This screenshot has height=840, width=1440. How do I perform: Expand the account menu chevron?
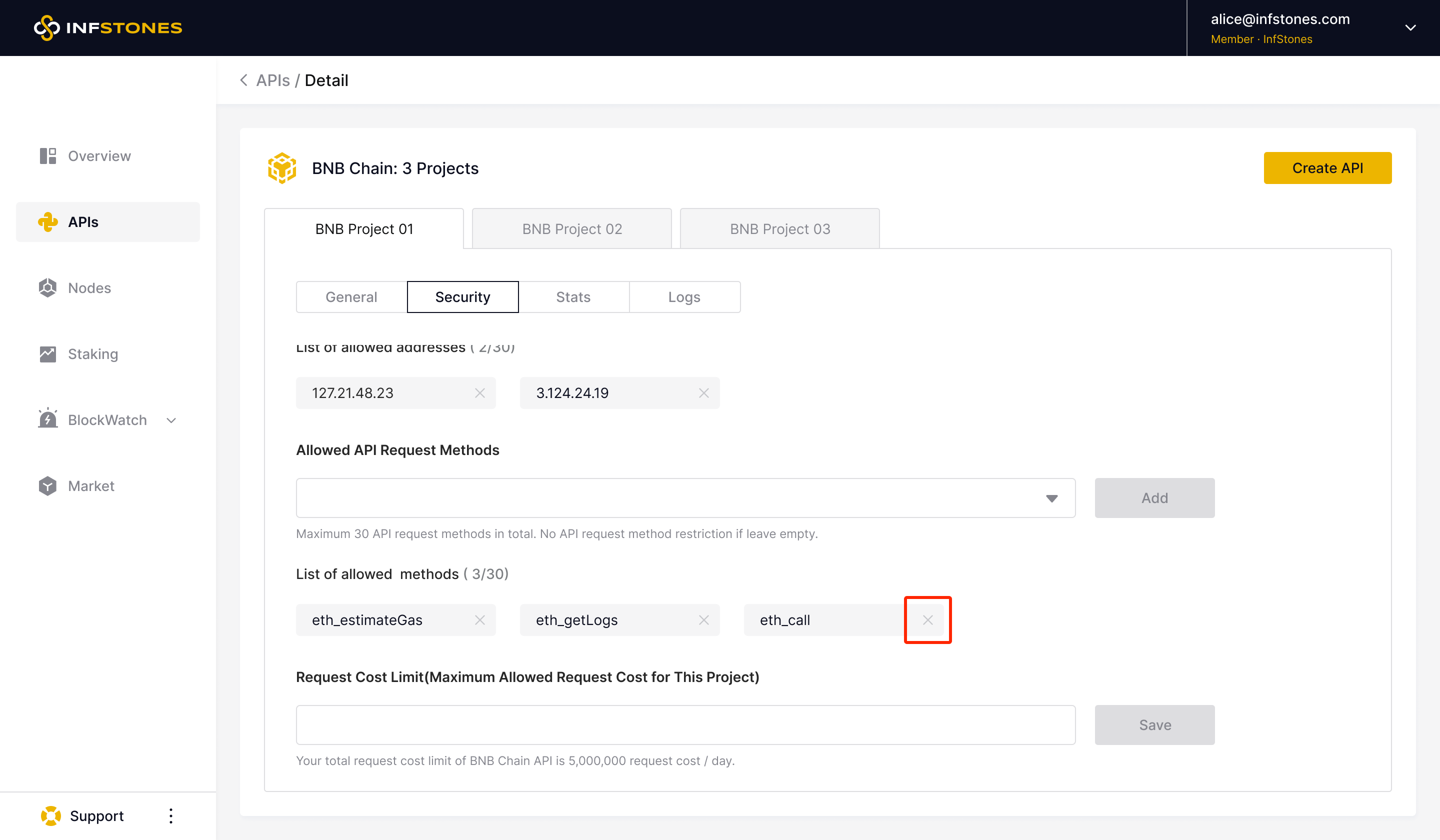click(1411, 28)
